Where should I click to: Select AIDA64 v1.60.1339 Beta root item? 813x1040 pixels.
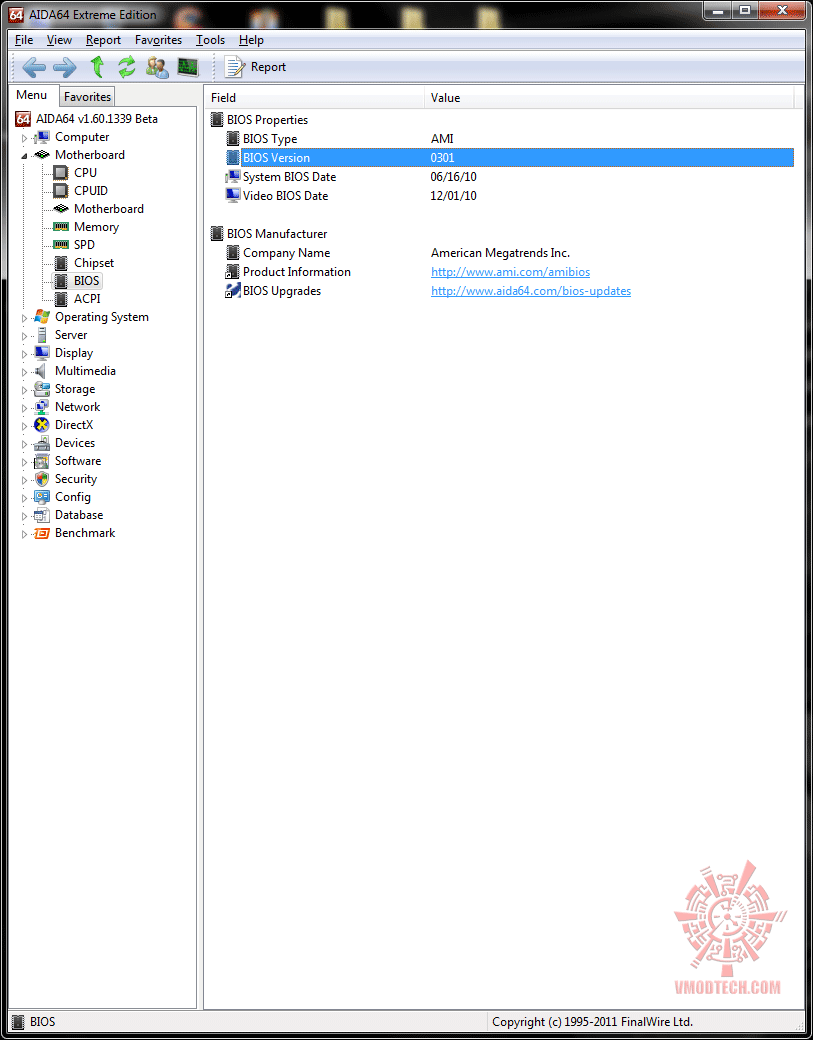coord(97,119)
